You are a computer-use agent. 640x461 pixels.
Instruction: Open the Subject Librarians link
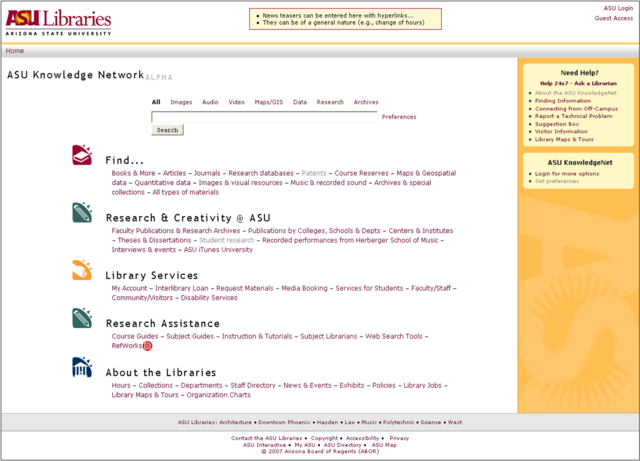coord(329,336)
